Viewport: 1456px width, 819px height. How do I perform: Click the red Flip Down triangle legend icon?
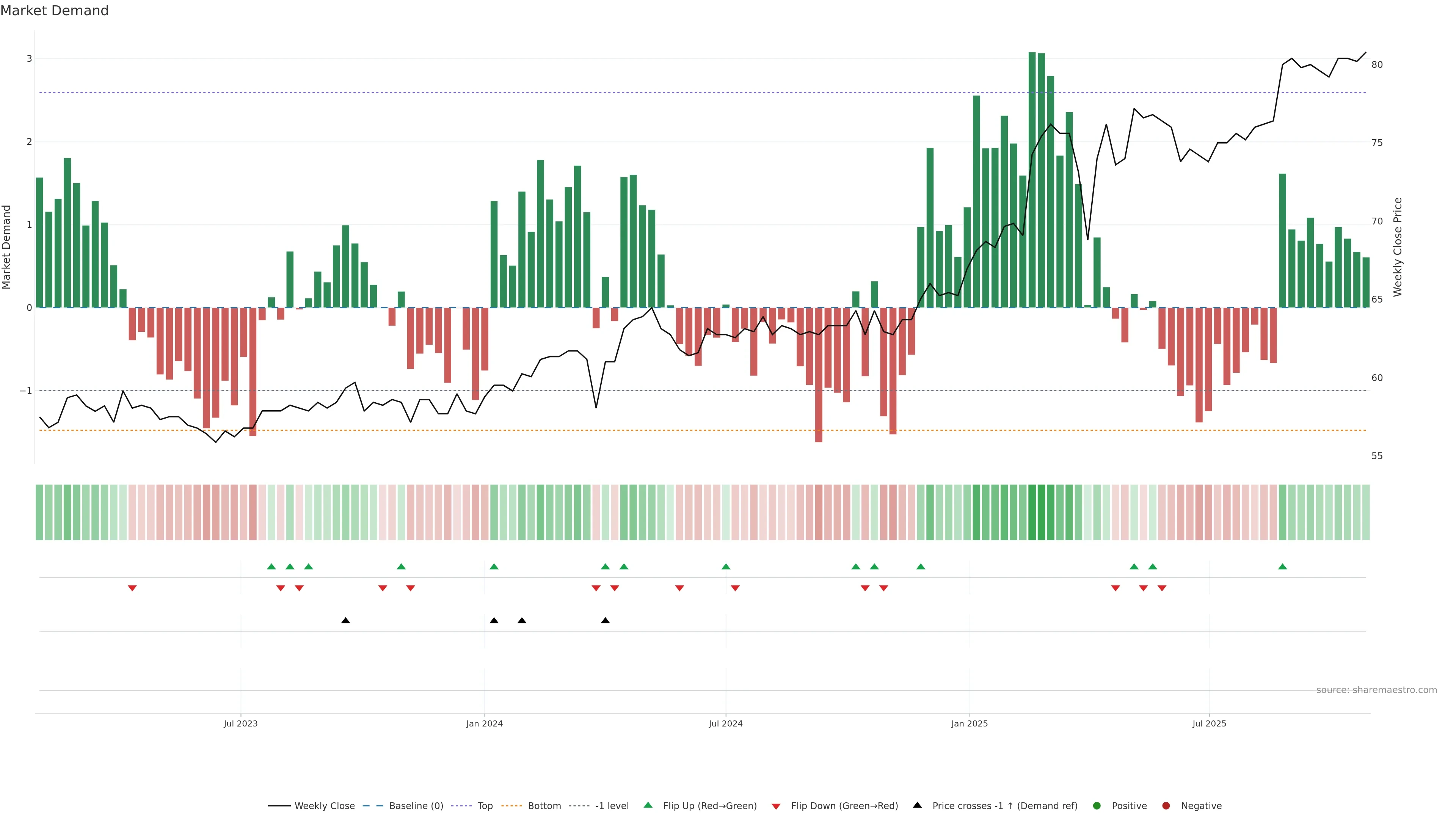pos(775,806)
